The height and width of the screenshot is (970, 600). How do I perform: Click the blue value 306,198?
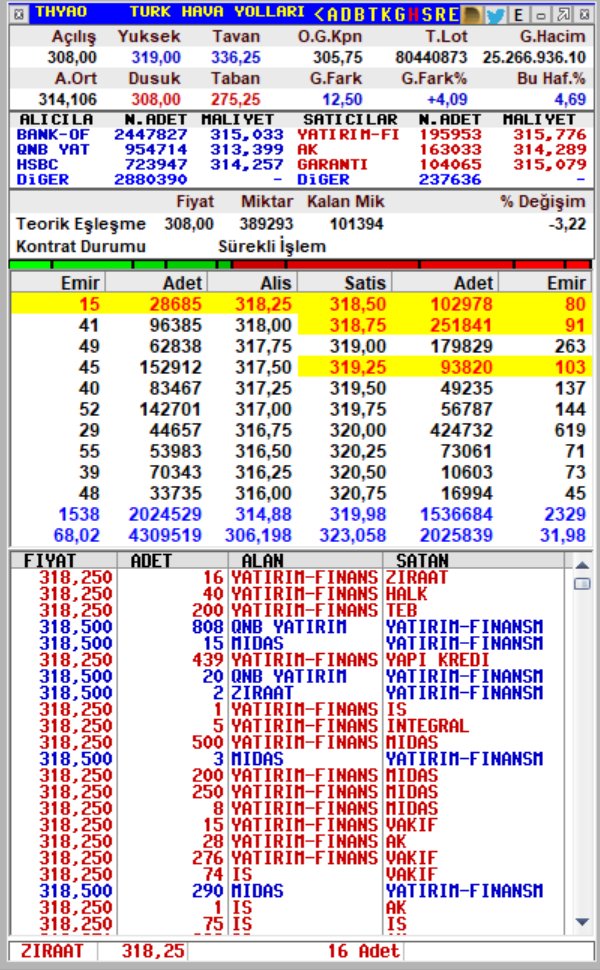point(258,535)
